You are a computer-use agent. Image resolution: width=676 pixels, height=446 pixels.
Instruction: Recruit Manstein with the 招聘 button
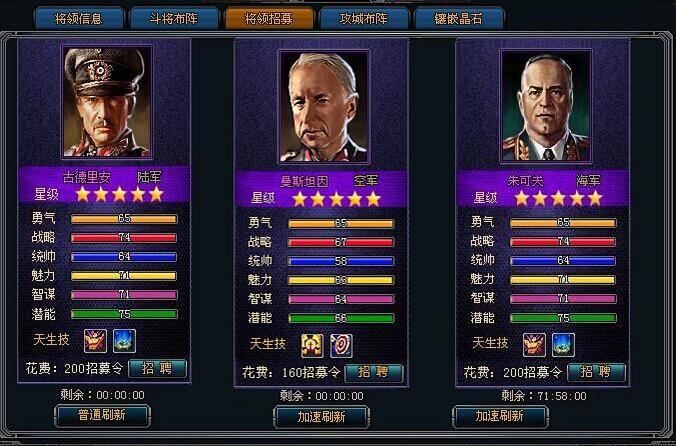coord(374,373)
